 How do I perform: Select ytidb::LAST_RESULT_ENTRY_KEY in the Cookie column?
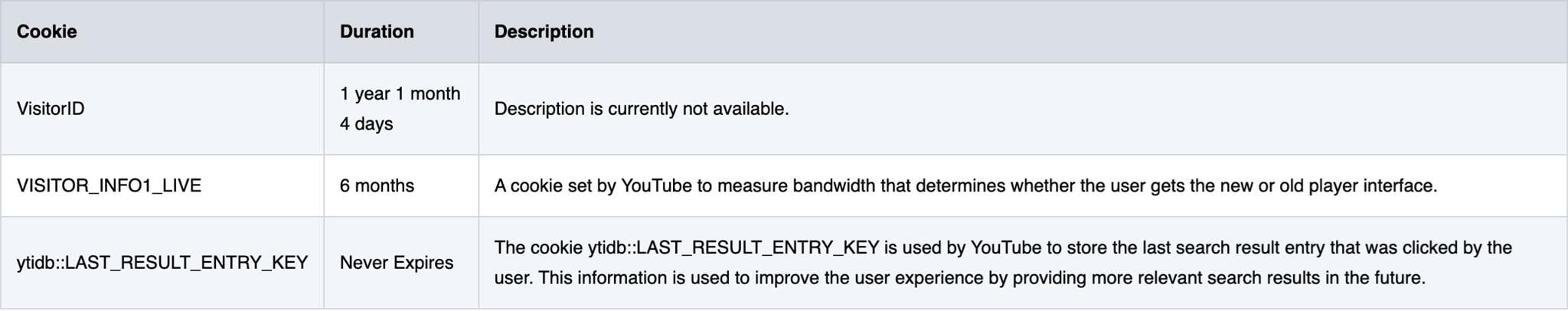click(162, 263)
